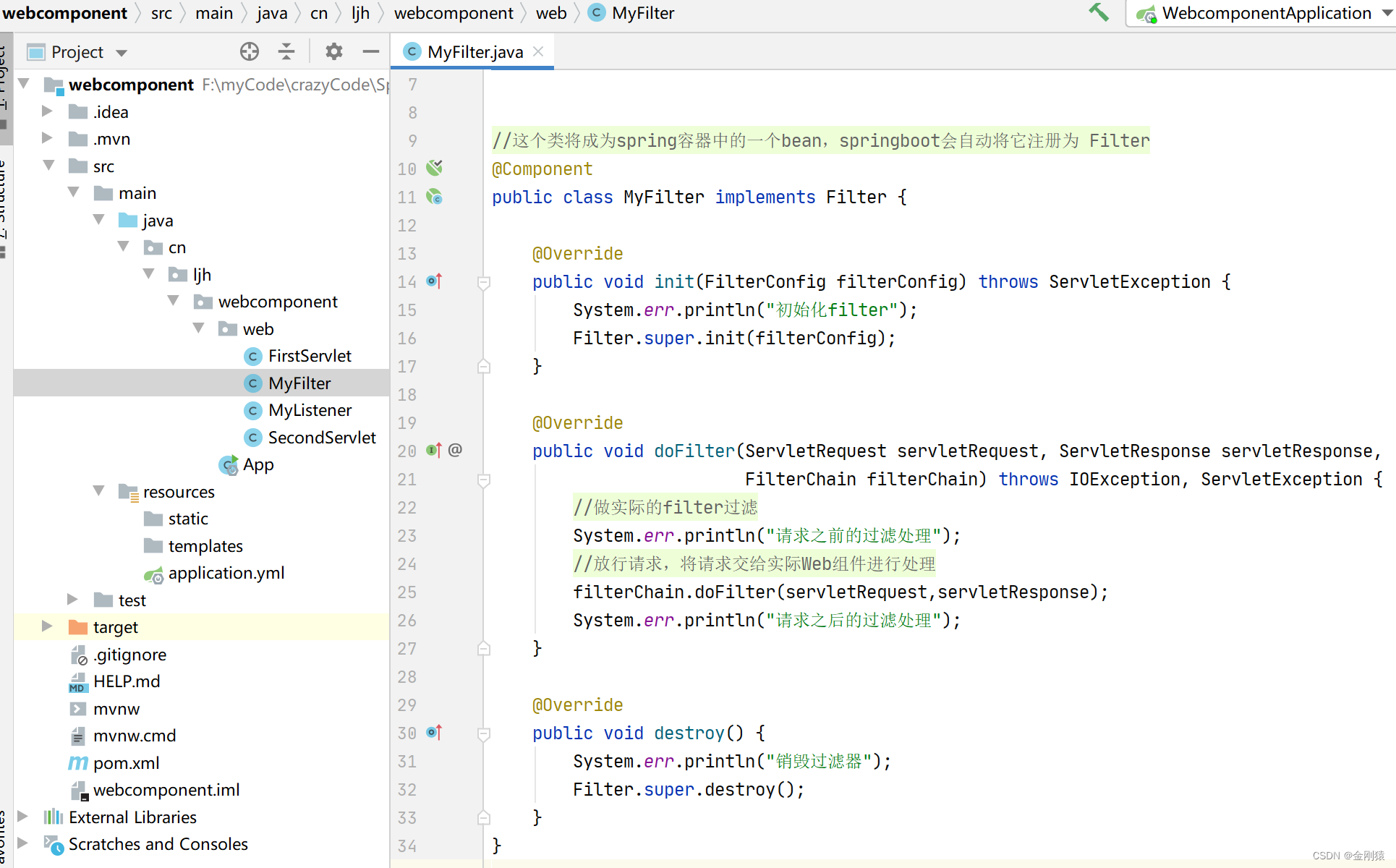Click the fold end marker on line 17

[x=484, y=367]
